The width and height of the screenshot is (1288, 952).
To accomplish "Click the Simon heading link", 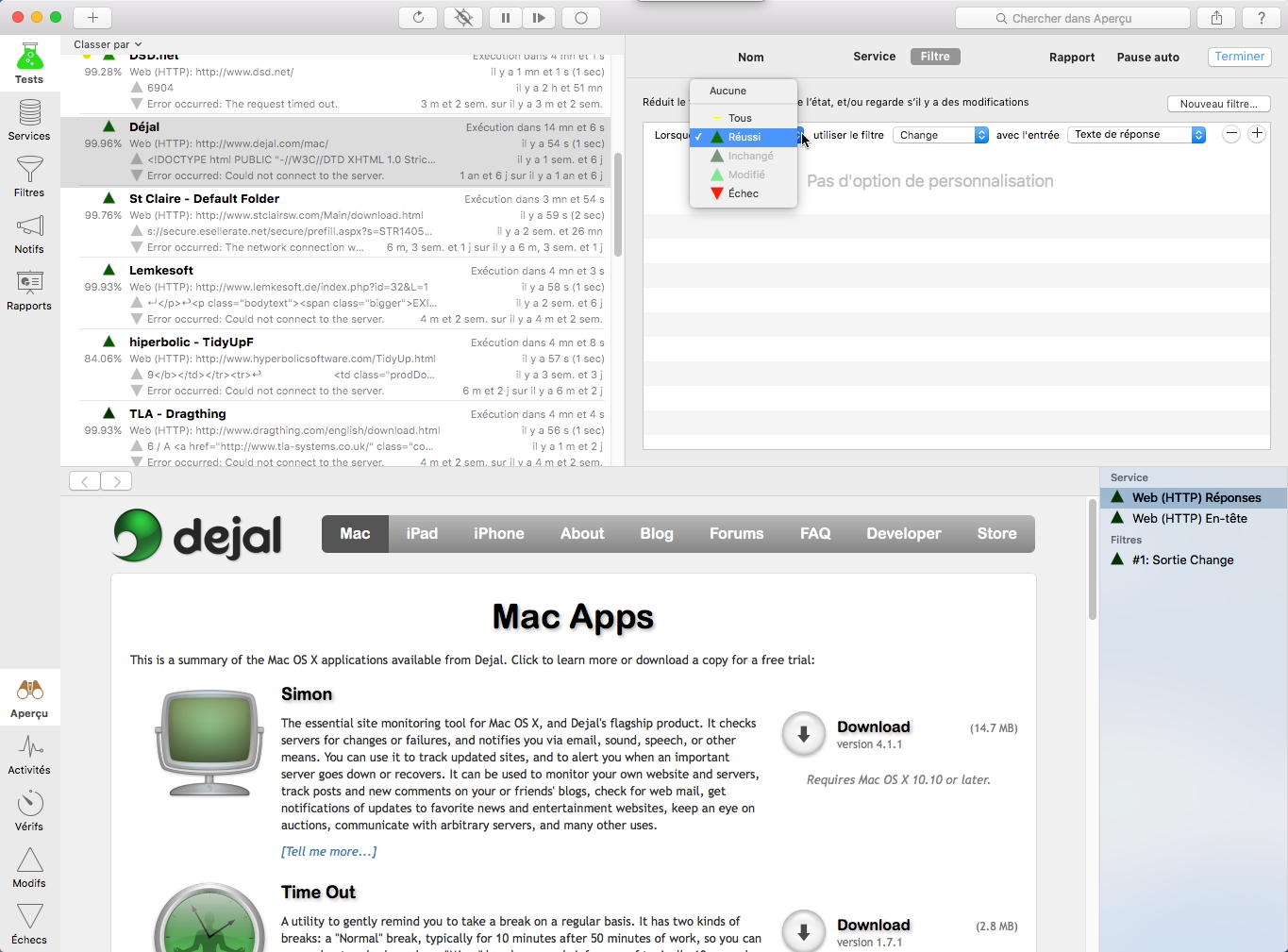I will pyautogui.click(x=307, y=693).
